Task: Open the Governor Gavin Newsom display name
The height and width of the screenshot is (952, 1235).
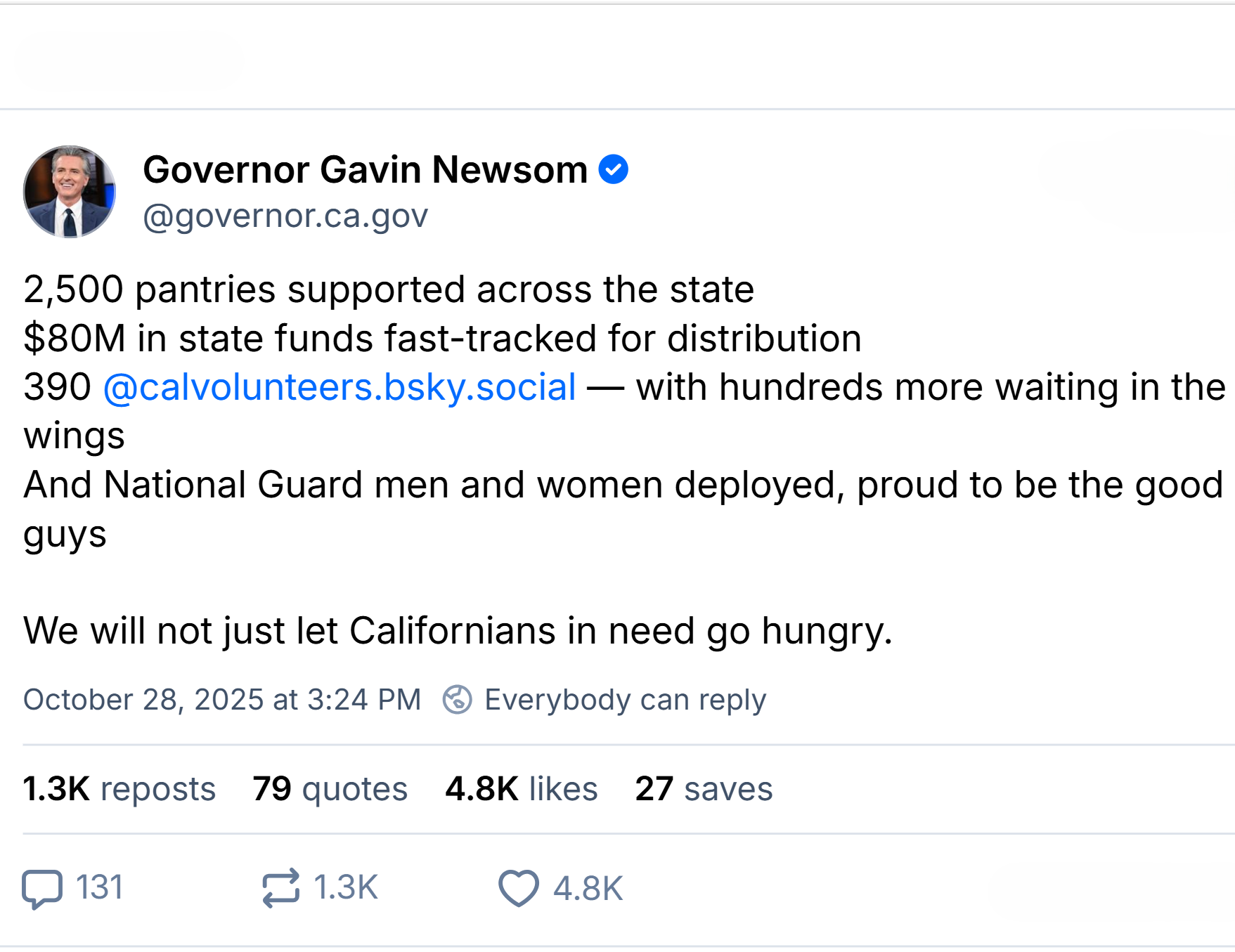Action: tap(365, 170)
